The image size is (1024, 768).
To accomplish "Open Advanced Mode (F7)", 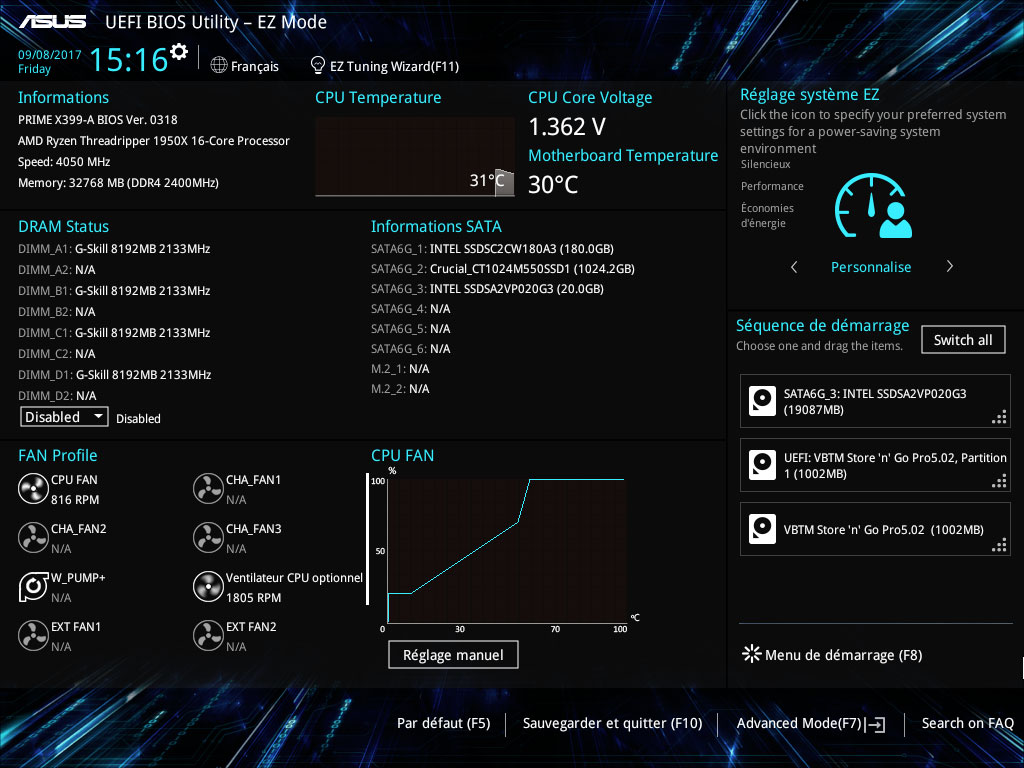I will click(809, 723).
